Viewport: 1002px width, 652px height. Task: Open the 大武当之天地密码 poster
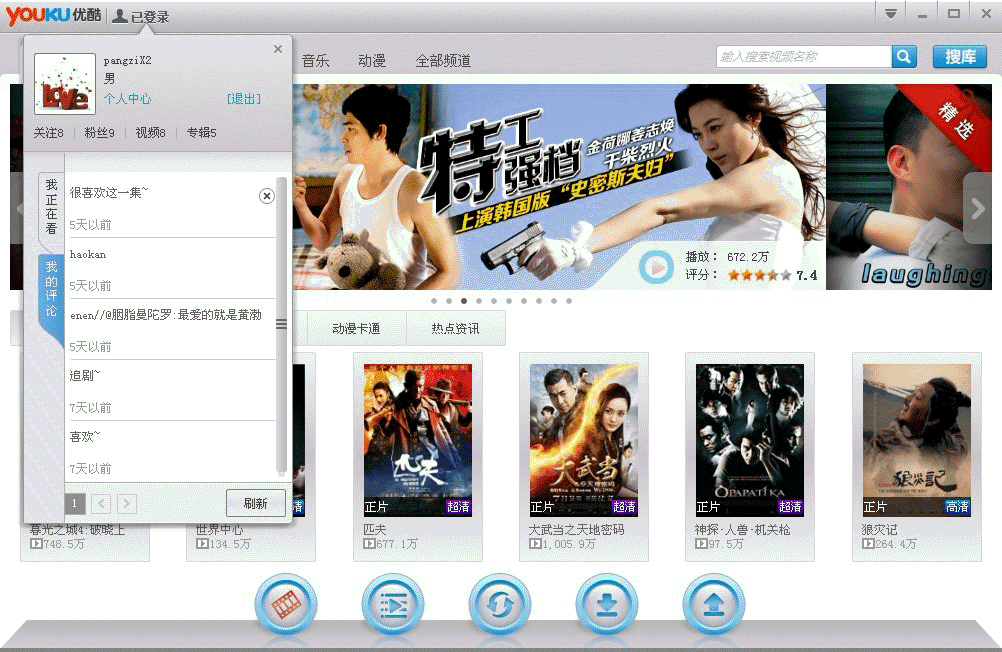pos(584,440)
